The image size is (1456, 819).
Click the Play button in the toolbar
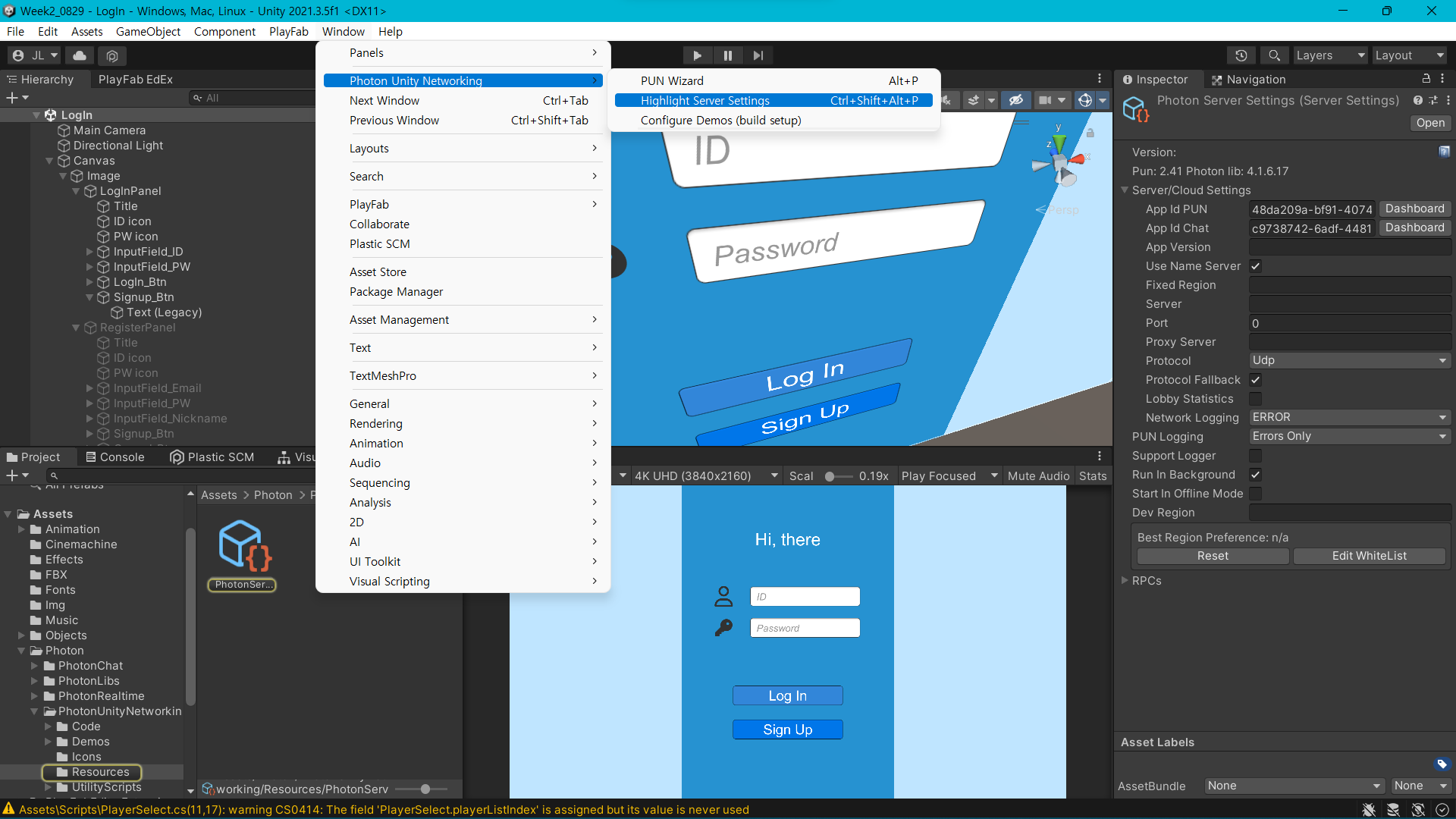(697, 55)
